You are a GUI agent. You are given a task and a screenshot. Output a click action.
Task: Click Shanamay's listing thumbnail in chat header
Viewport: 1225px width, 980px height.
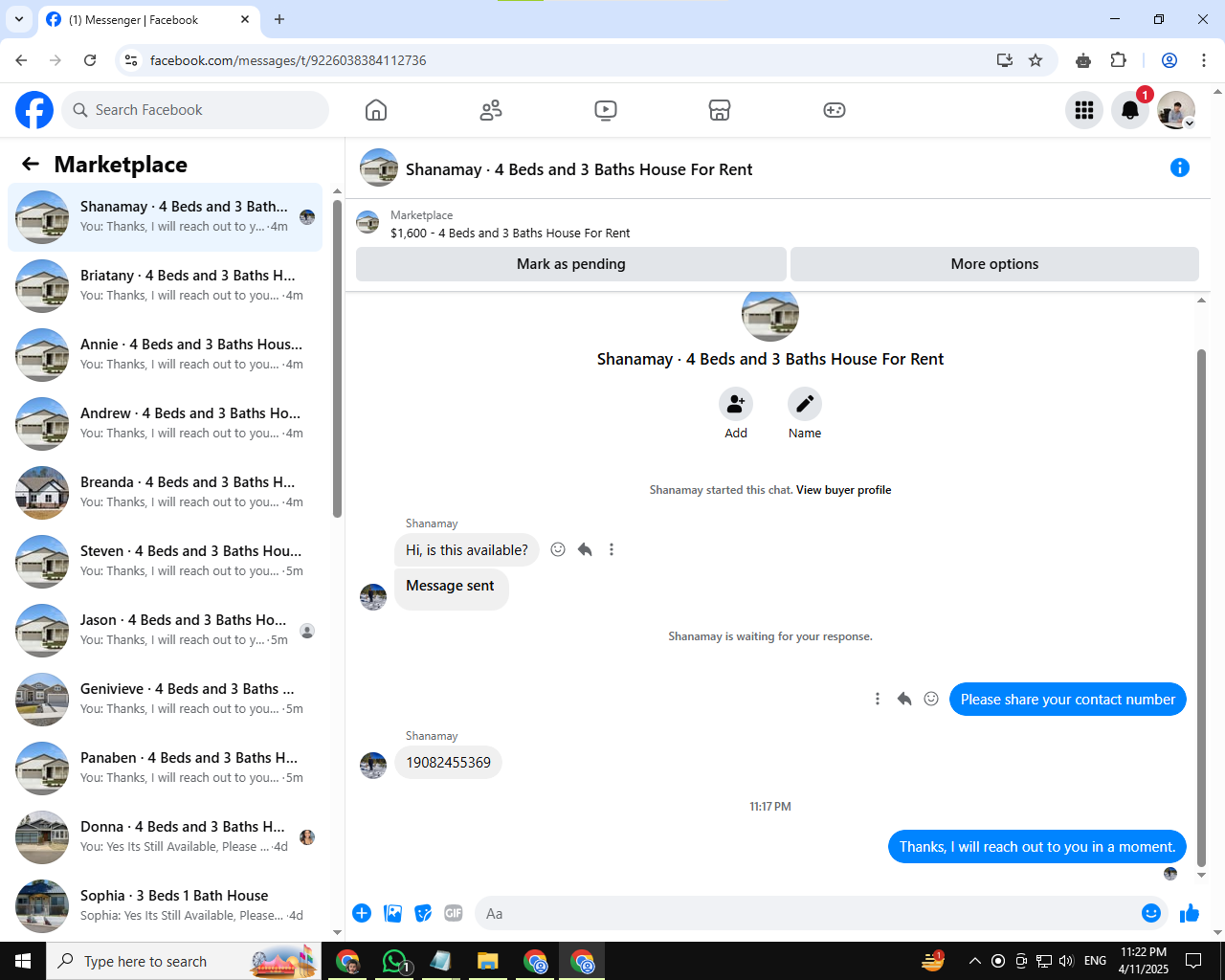point(379,168)
